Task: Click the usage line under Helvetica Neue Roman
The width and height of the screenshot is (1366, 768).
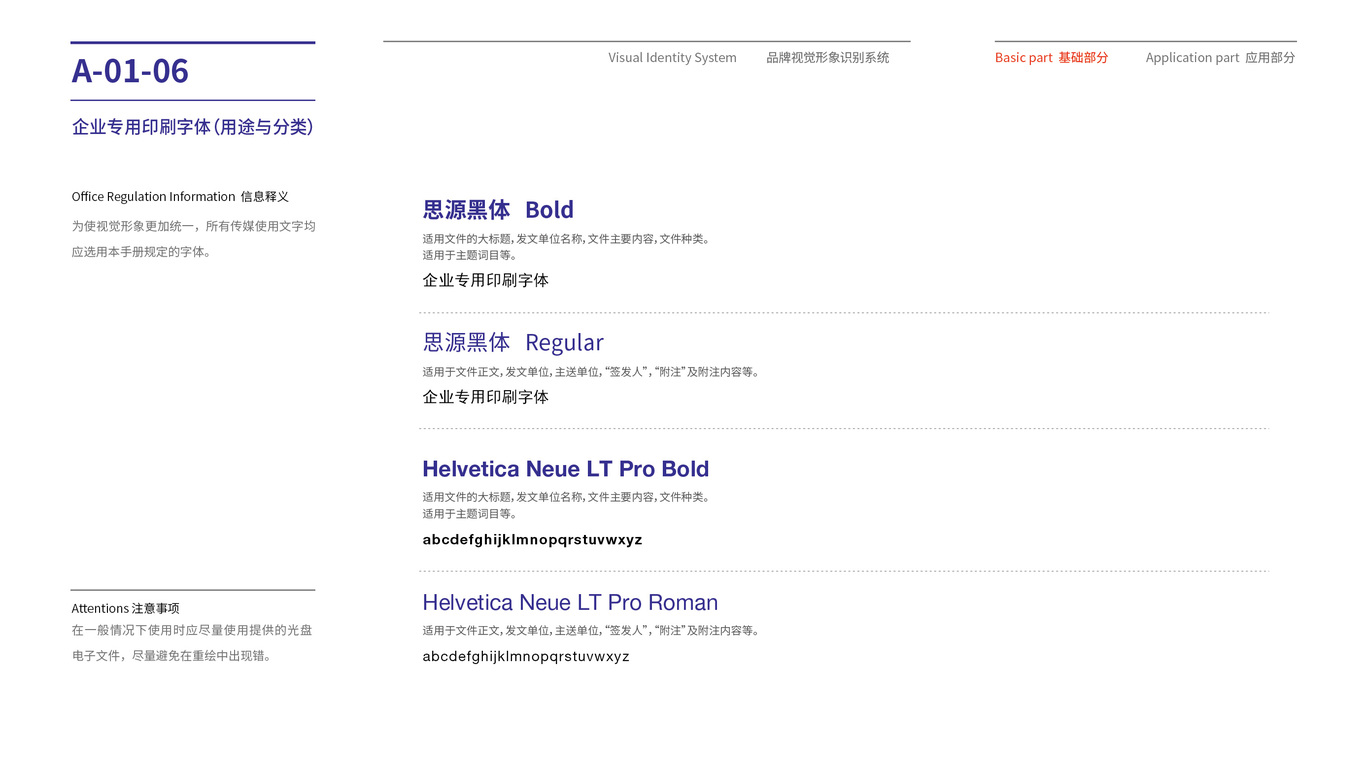Action: [591, 631]
